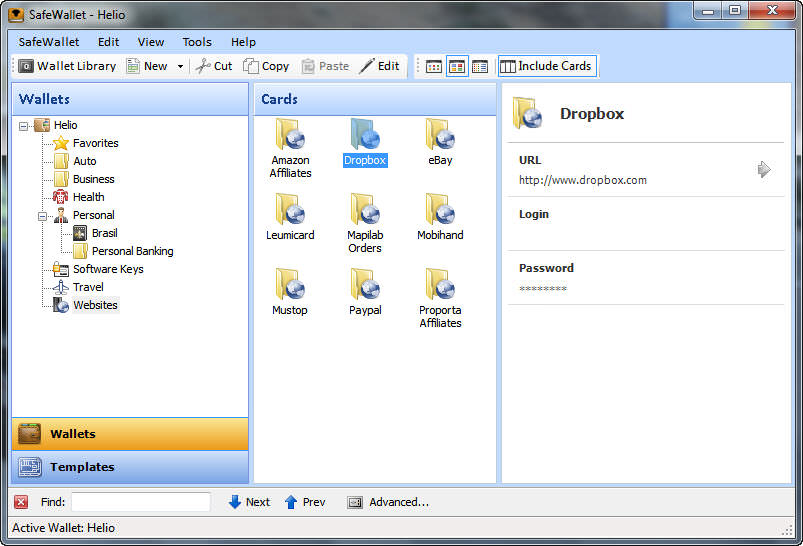The height and width of the screenshot is (546, 803).
Task: Click the New card toolbar button
Action: (147, 66)
